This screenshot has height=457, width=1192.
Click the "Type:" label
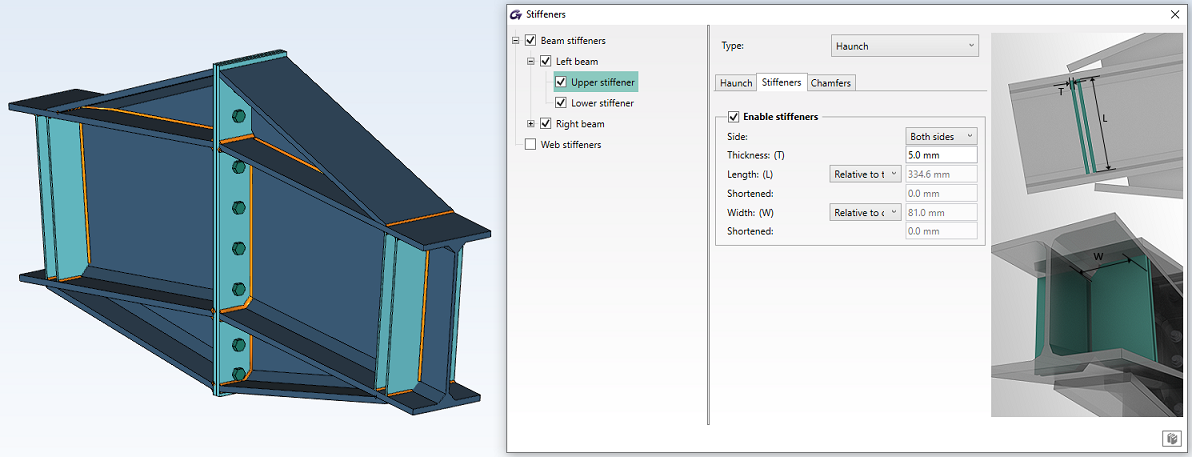(732, 46)
